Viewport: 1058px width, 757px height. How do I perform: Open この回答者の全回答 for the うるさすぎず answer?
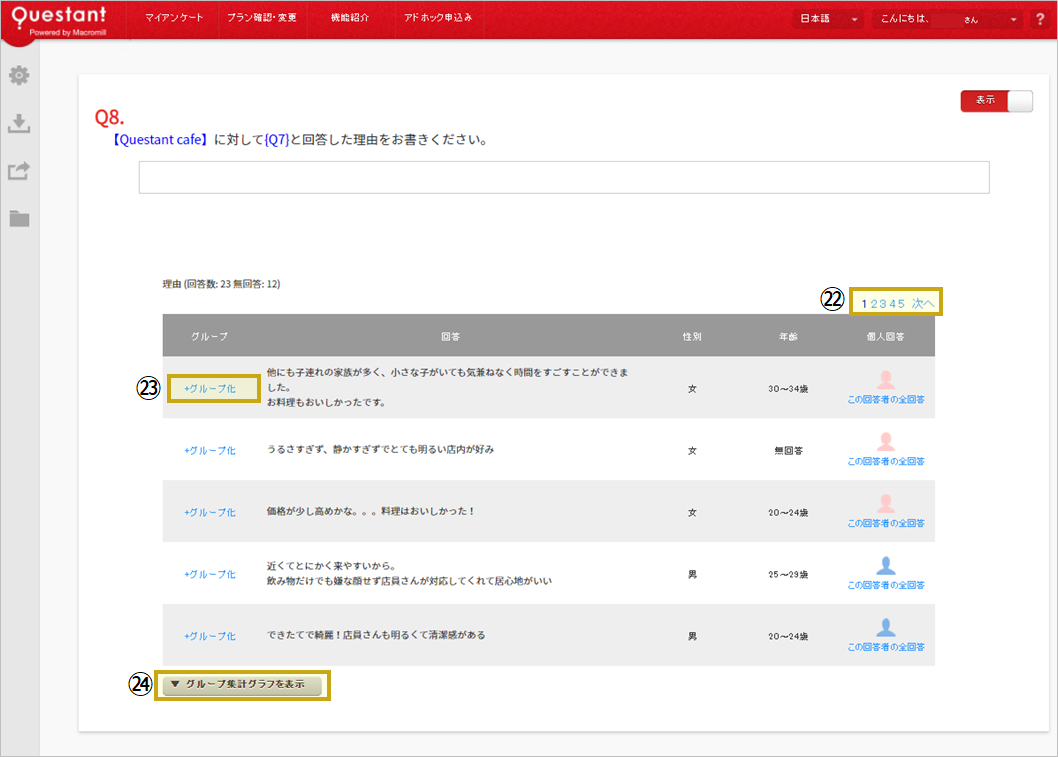886,461
